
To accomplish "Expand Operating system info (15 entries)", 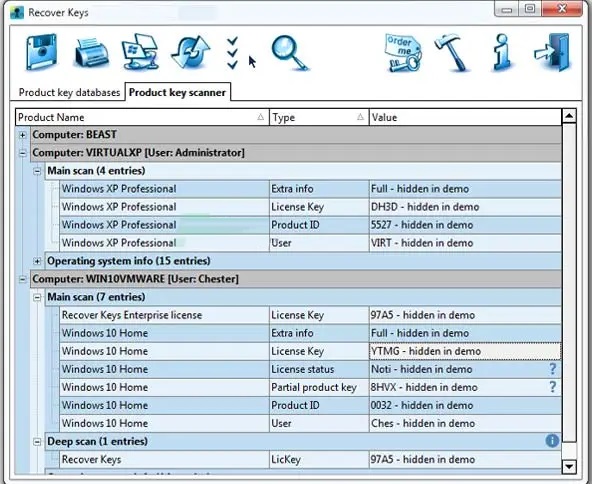I will (37, 261).
